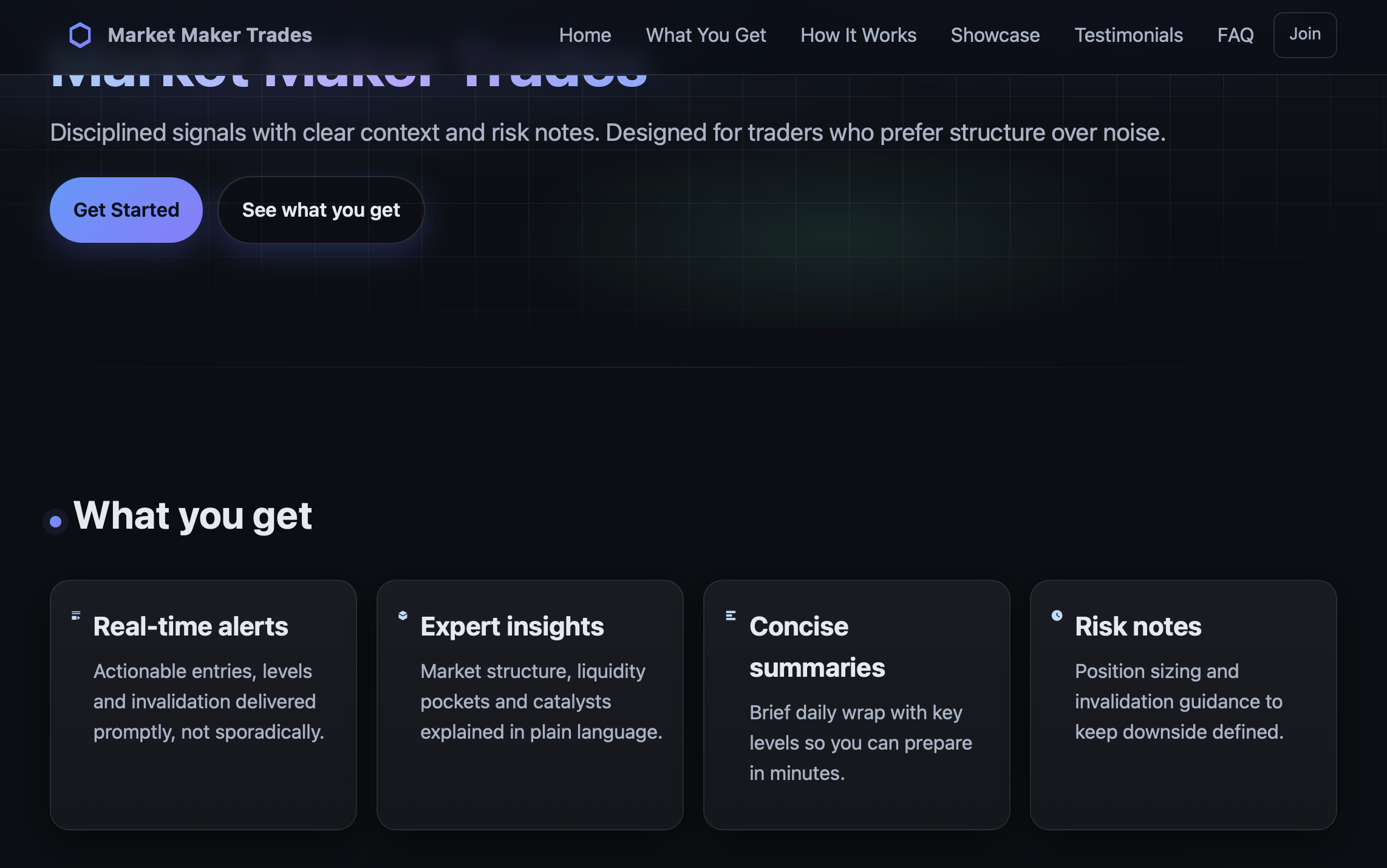Viewport: 1387px width, 868px height.
Task: Select the Concise summaries card title
Action: click(x=817, y=647)
